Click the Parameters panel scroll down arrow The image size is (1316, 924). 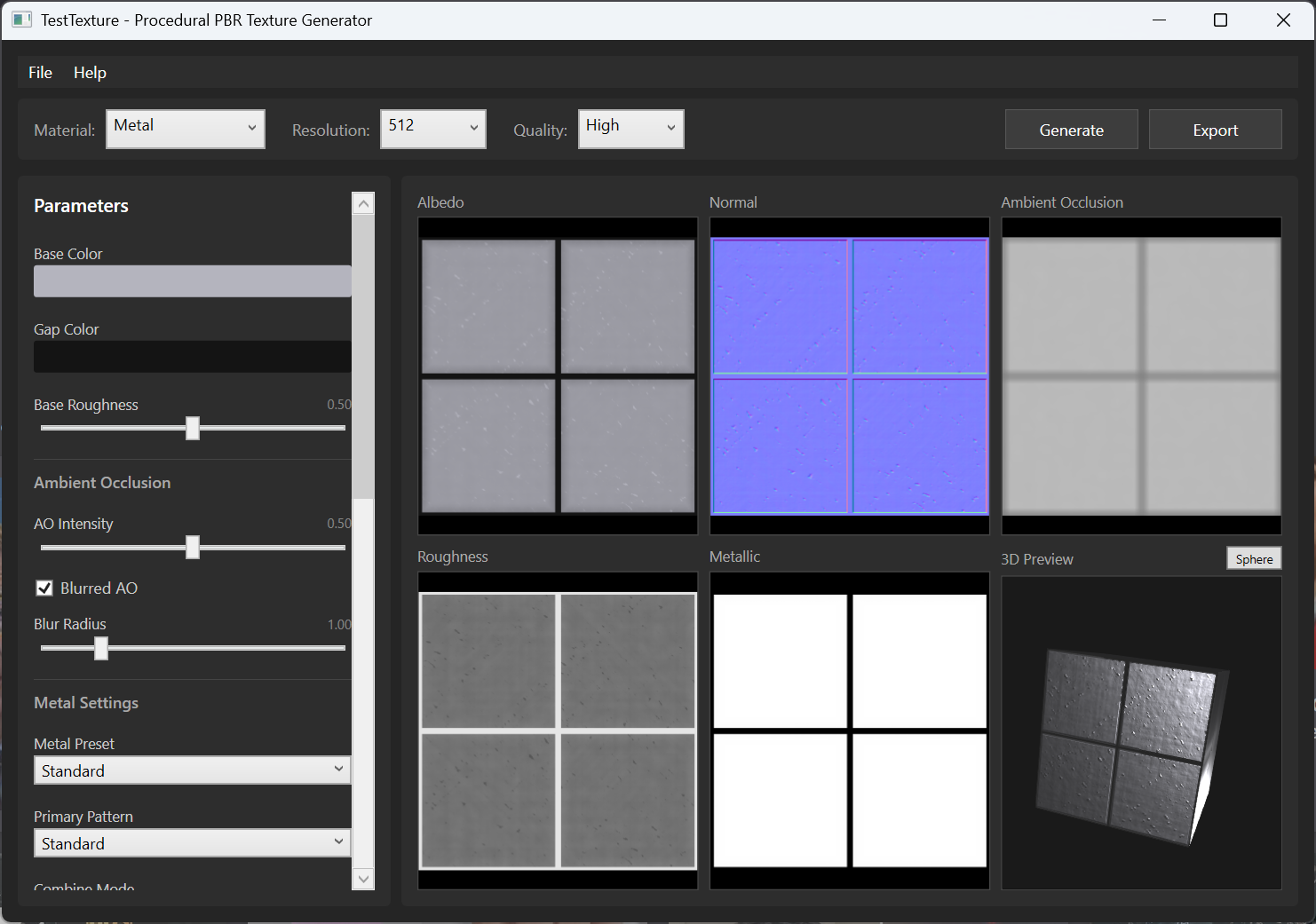click(363, 879)
